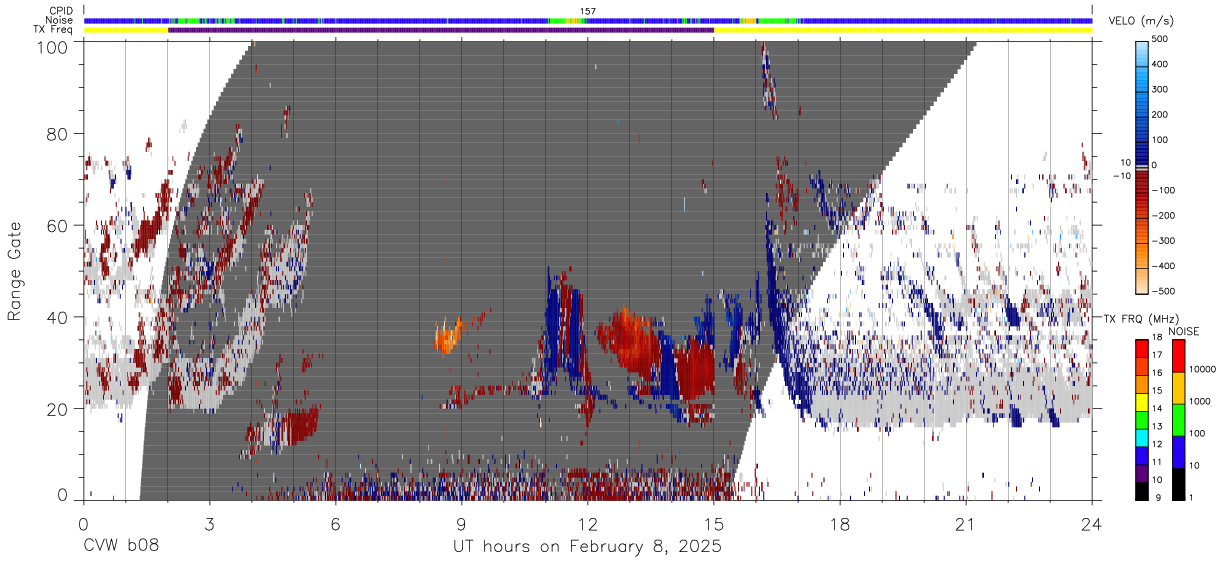Image resolution: width=1228 pixels, height=567 pixels.
Task: Click the 9 hour tick on UT axis
Action: coord(461,525)
